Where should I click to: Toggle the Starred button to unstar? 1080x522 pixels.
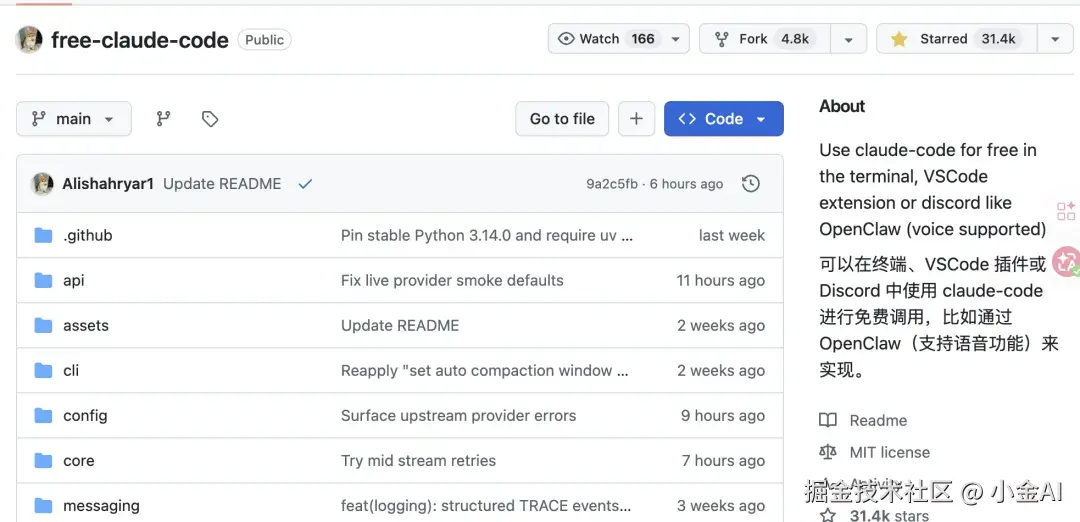click(x=956, y=39)
